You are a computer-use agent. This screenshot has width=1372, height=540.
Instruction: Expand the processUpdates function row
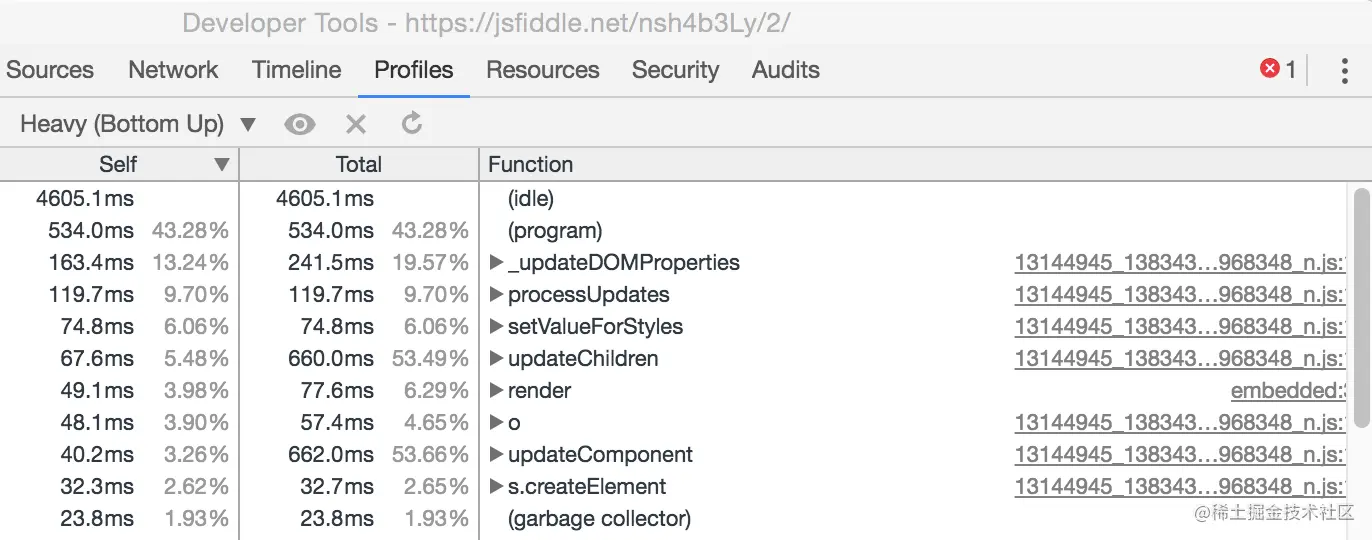pos(496,295)
